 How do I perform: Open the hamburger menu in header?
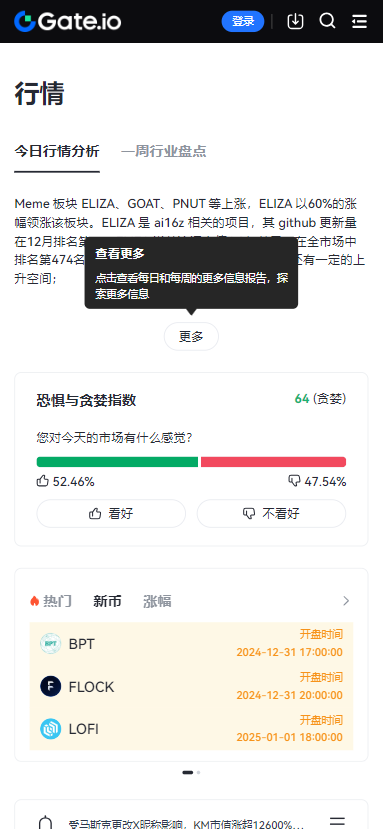[x=360, y=21]
